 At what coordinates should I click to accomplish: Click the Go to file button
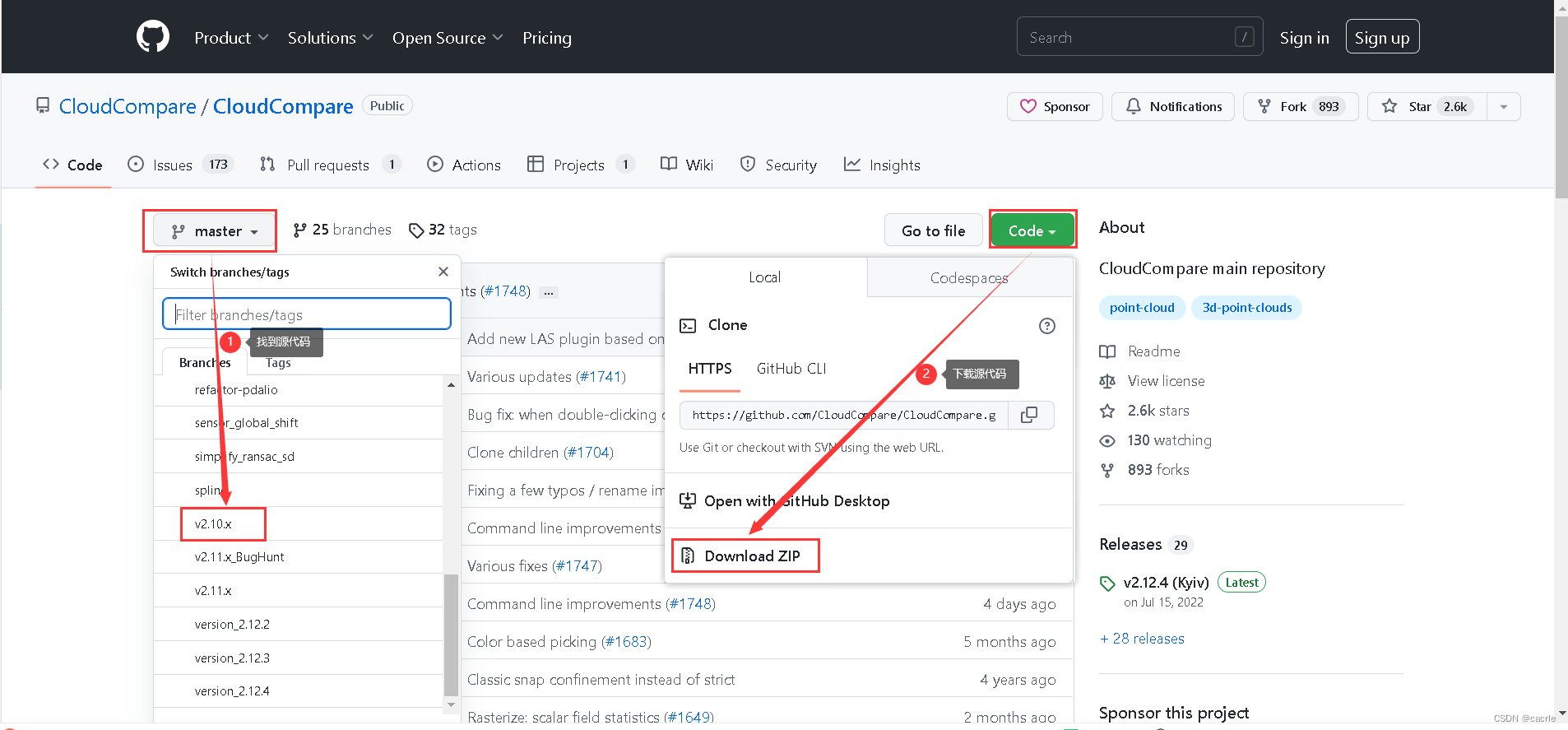(x=934, y=231)
